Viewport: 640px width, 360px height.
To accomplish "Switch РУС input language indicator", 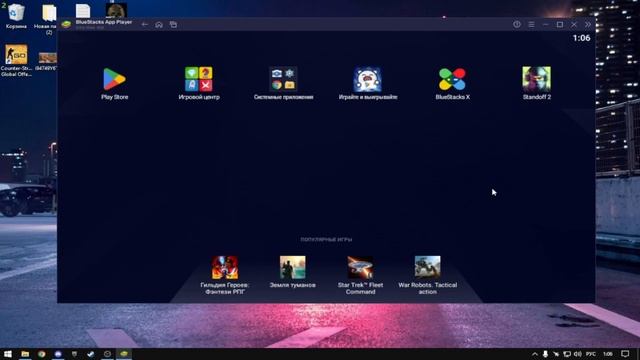I will pyautogui.click(x=591, y=354).
